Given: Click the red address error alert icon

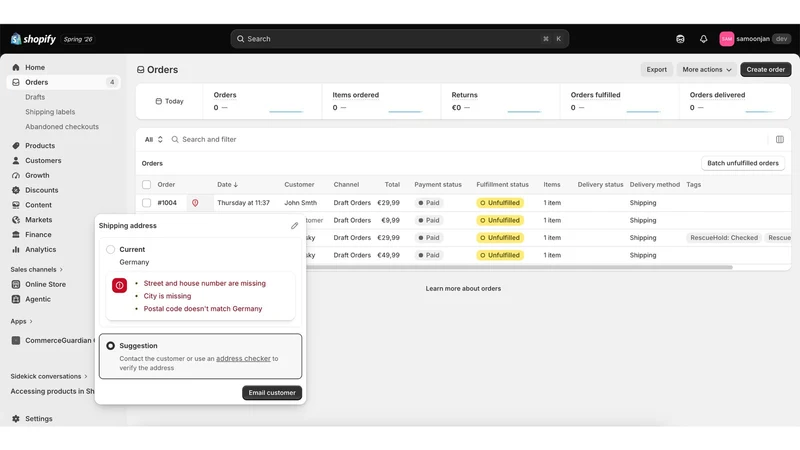Looking at the screenshot, I should point(119,285).
